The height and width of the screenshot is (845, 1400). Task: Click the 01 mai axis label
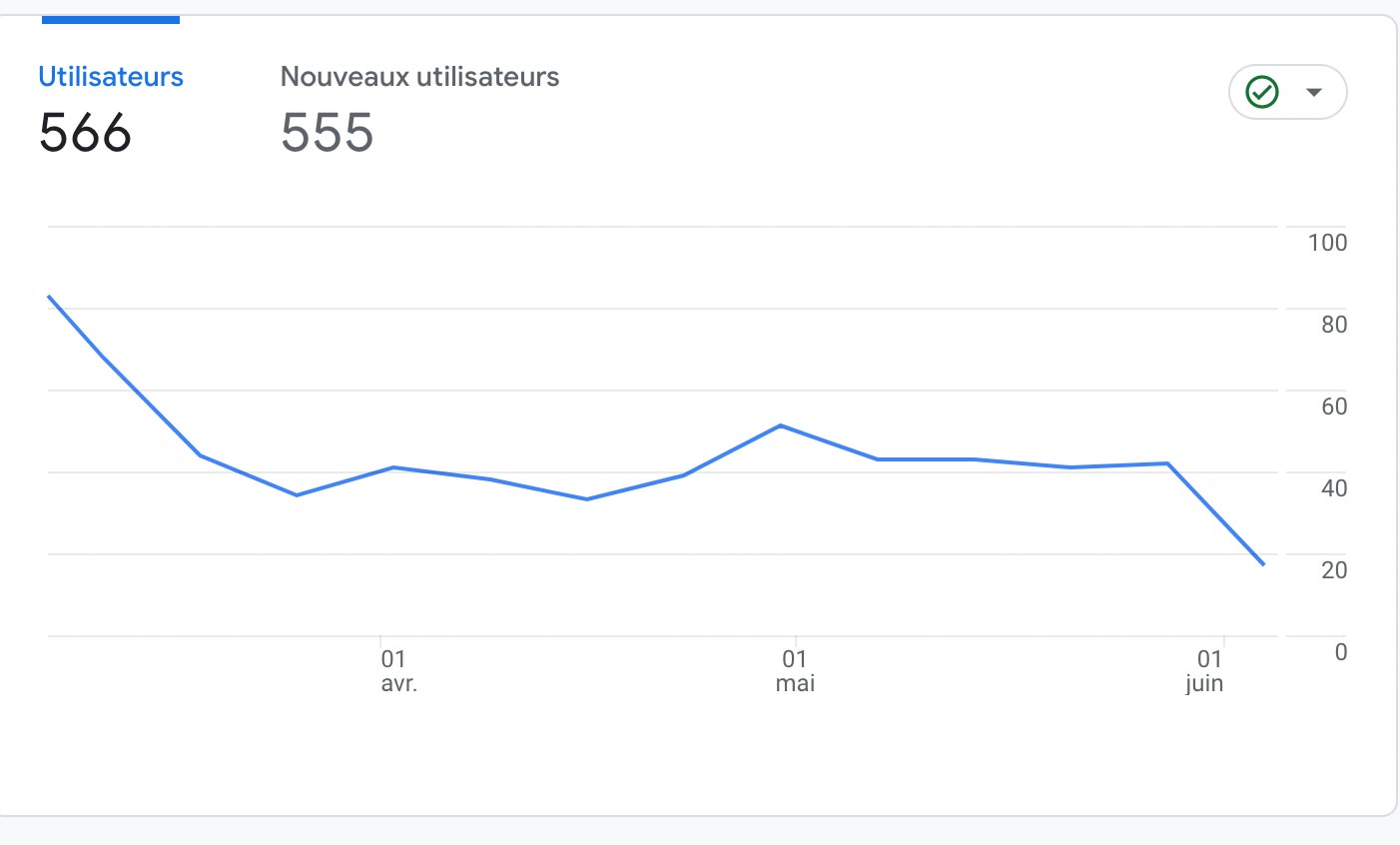(x=795, y=671)
